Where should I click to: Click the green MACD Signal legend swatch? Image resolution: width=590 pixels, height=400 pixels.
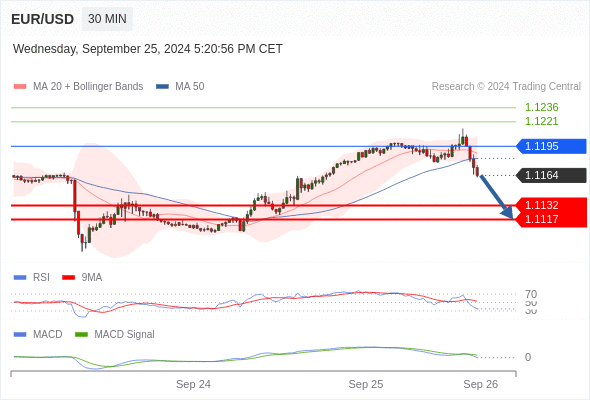pyautogui.click(x=81, y=335)
